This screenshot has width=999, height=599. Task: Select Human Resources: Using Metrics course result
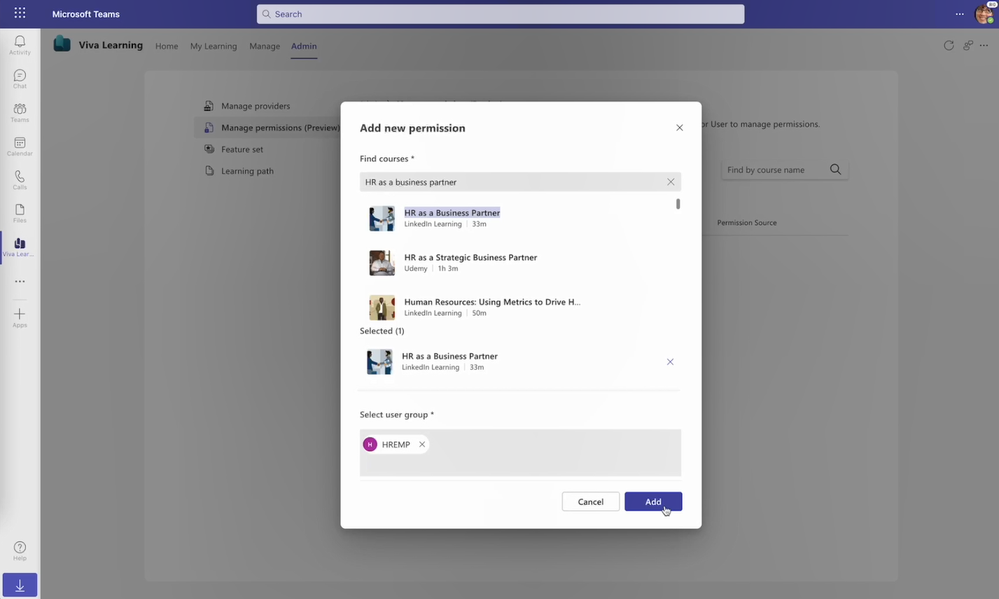[519, 307]
